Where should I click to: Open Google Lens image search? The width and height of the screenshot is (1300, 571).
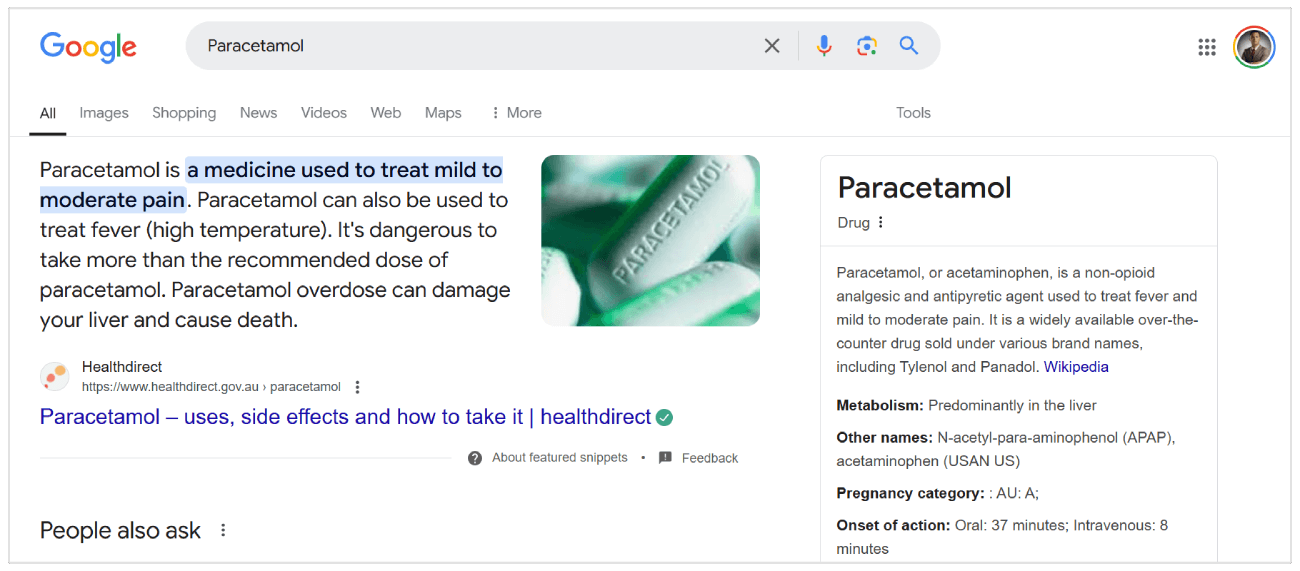point(867,46)
